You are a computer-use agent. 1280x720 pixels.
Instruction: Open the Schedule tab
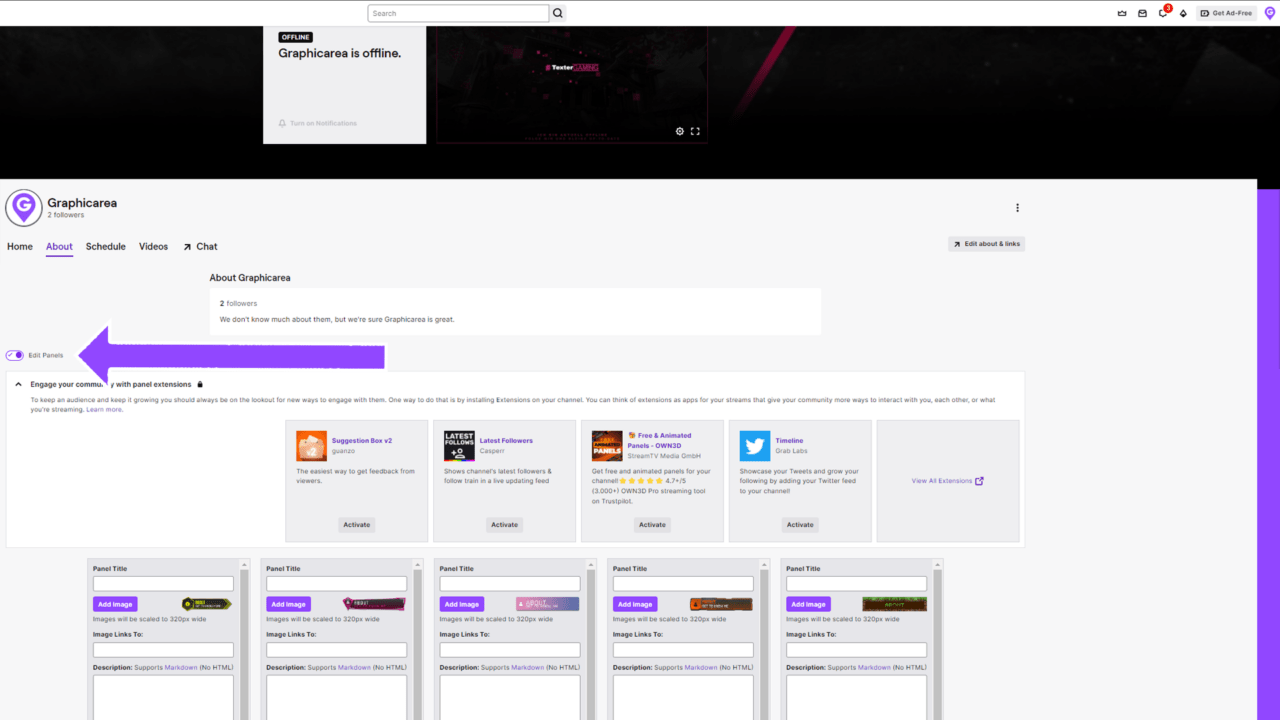point(105,246)
